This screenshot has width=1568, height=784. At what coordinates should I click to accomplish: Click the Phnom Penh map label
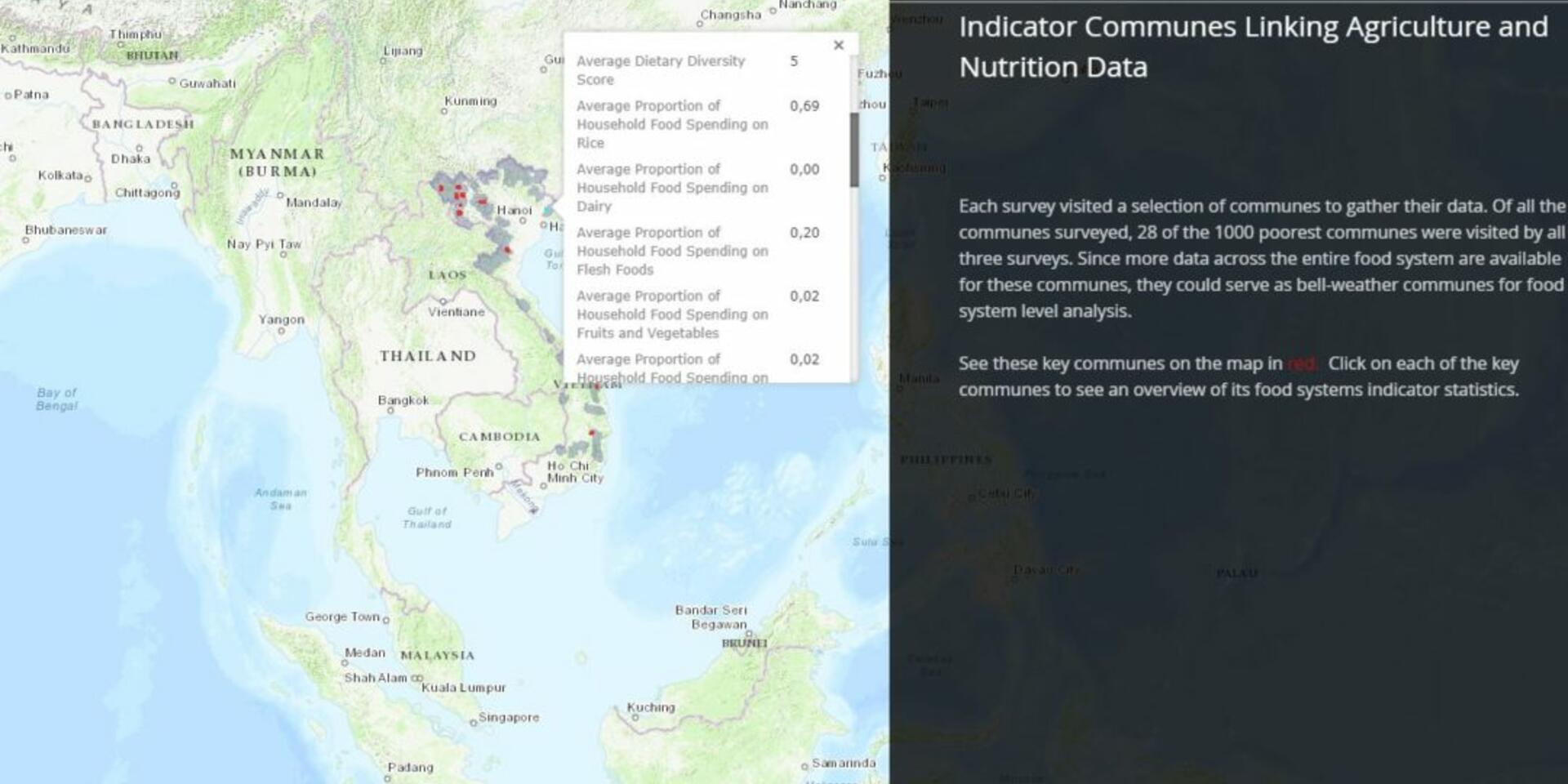454,473
